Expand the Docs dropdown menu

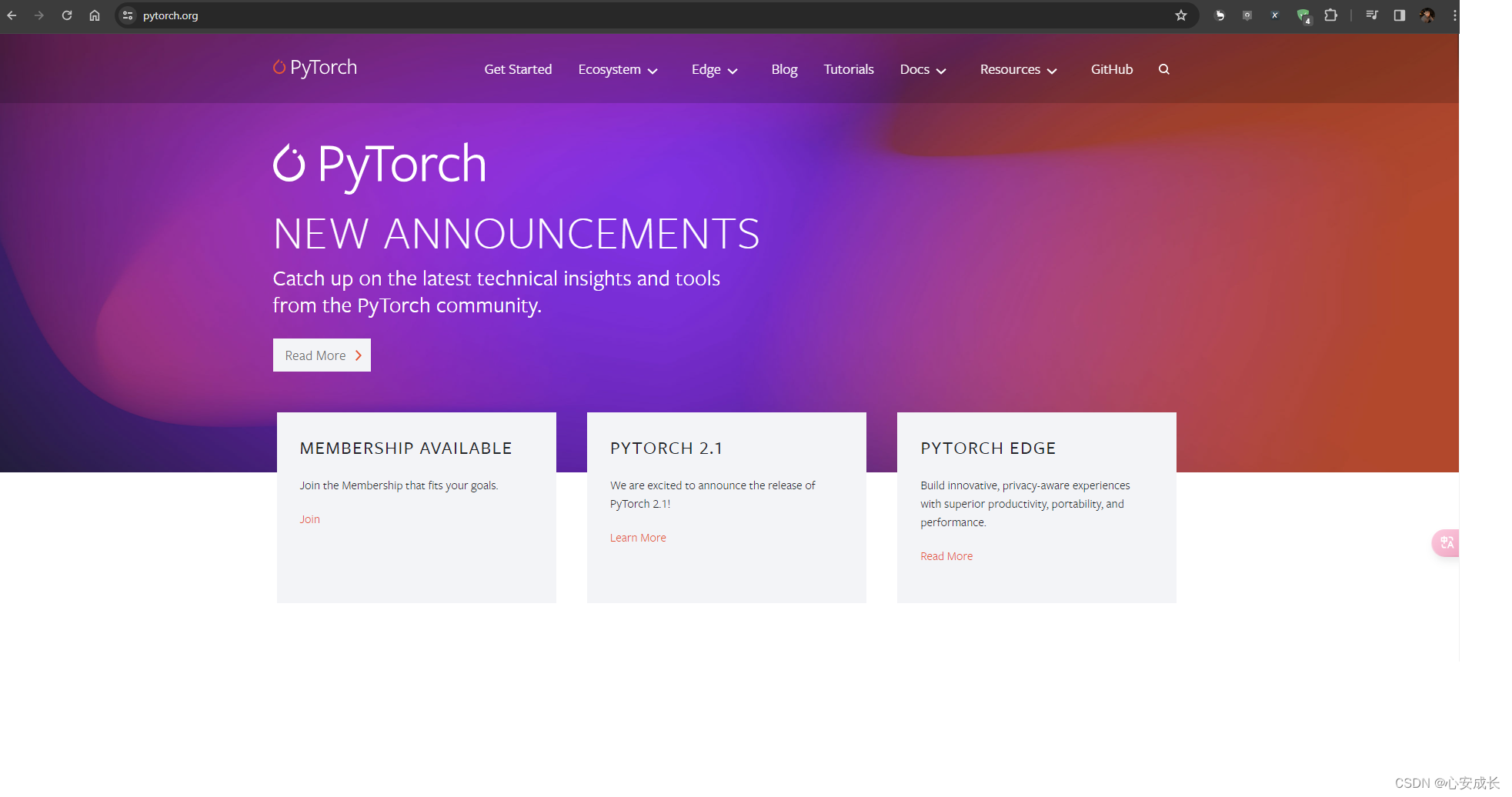[x=923, y=69]
